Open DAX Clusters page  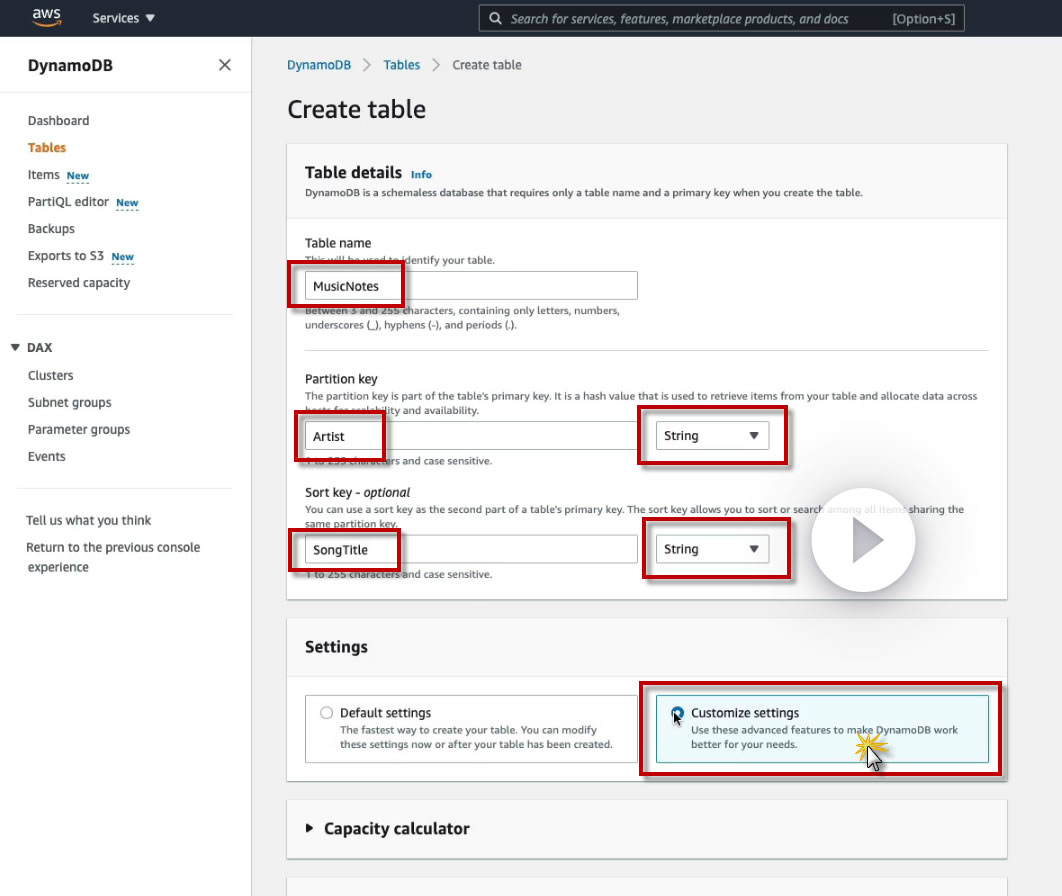point(50,375)
